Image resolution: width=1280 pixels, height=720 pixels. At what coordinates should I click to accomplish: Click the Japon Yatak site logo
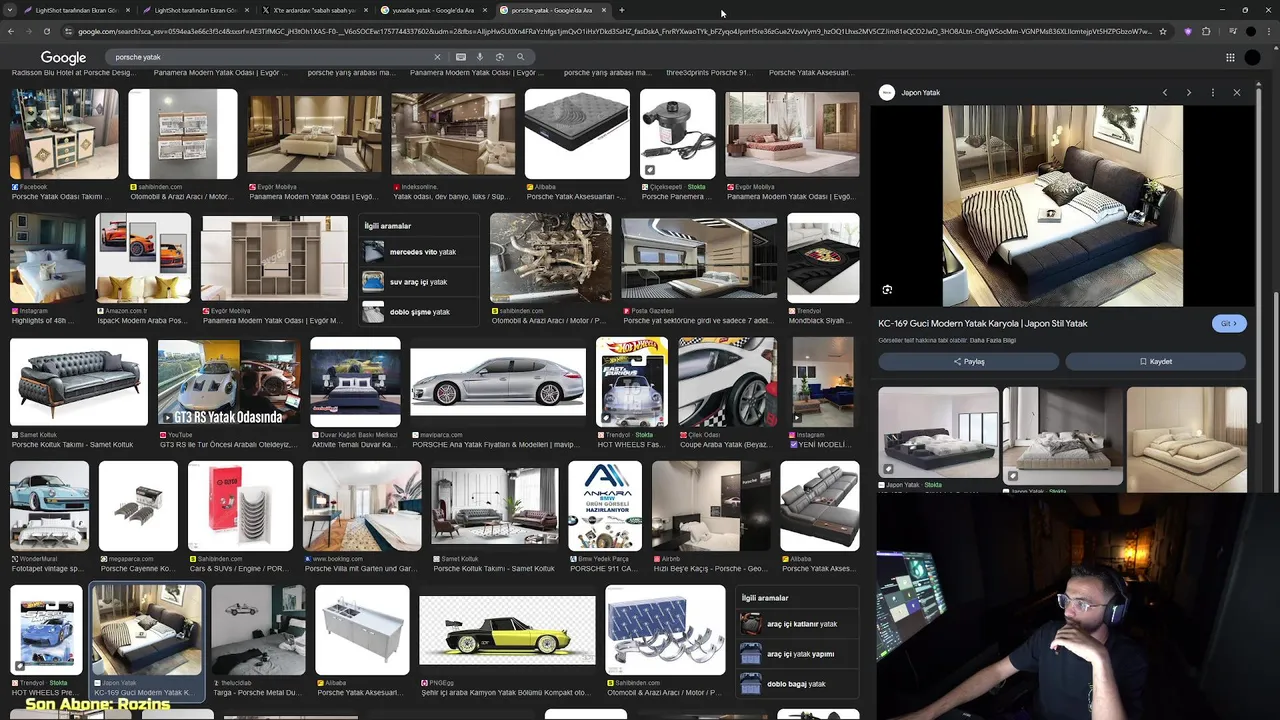(x=886, y=92)
